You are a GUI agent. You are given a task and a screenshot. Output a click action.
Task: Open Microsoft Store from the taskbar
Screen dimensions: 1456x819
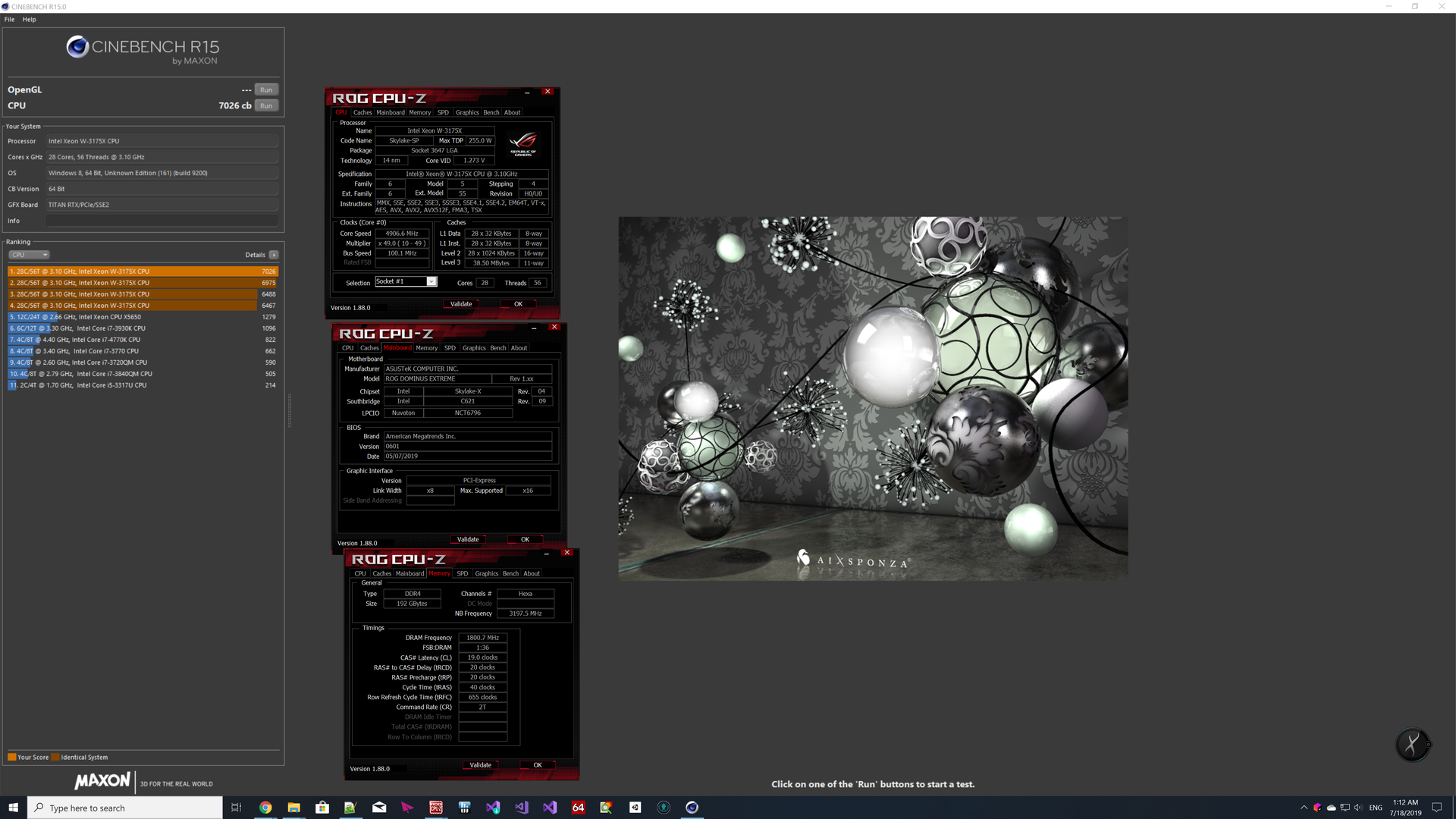coord(322,808)
